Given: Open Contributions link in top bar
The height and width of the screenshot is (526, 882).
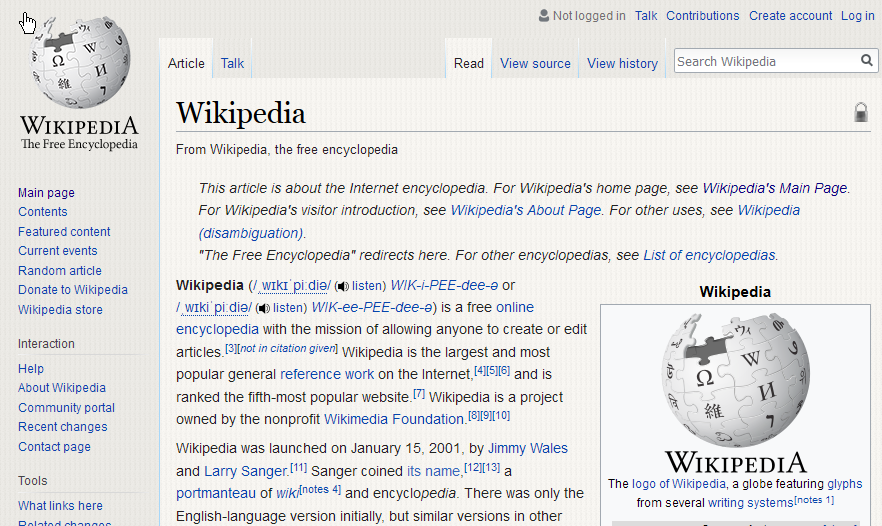Looking at the screenshot, I should pos(703,16).
